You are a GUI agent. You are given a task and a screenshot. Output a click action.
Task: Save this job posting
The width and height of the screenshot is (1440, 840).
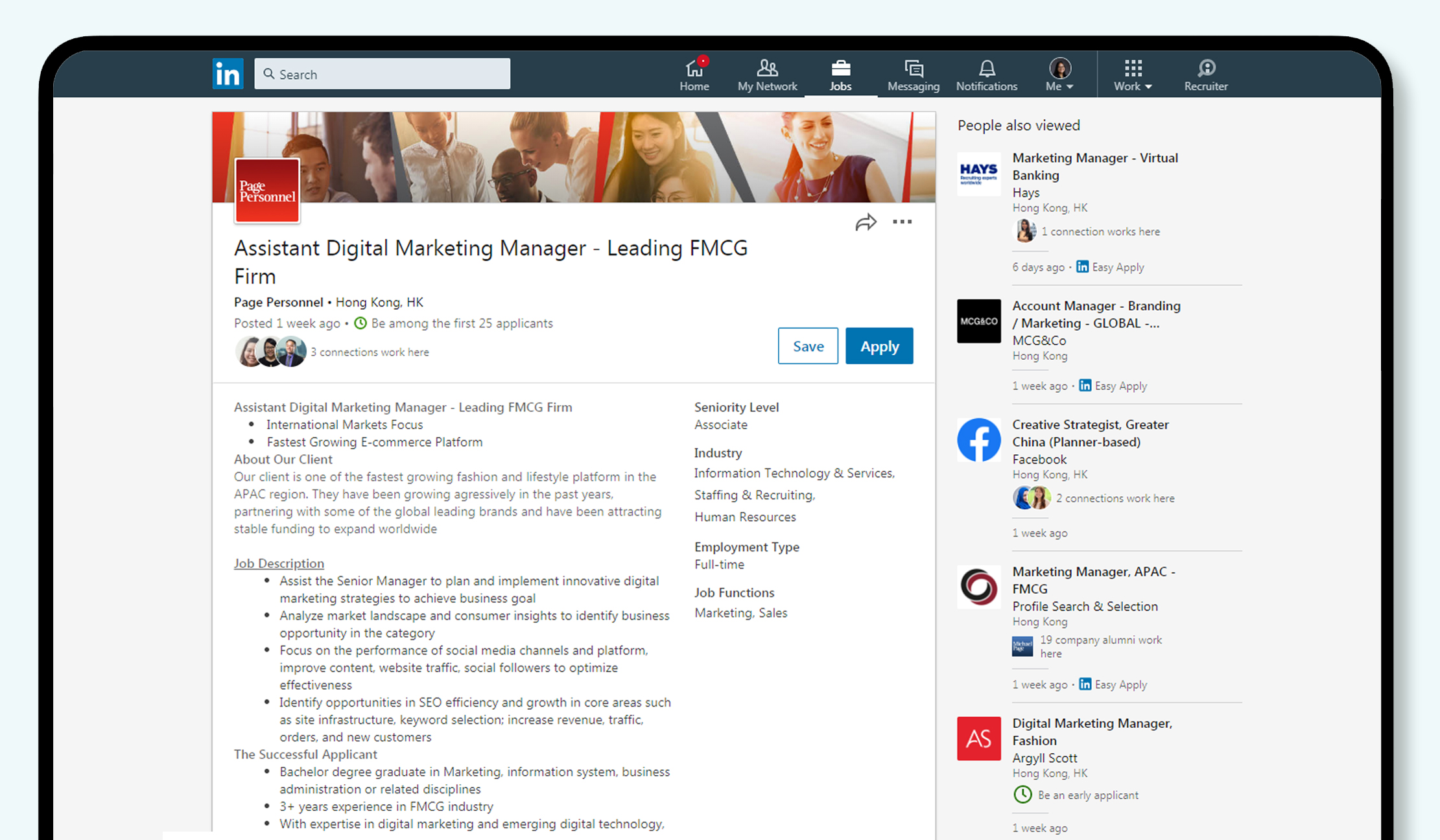808,346
